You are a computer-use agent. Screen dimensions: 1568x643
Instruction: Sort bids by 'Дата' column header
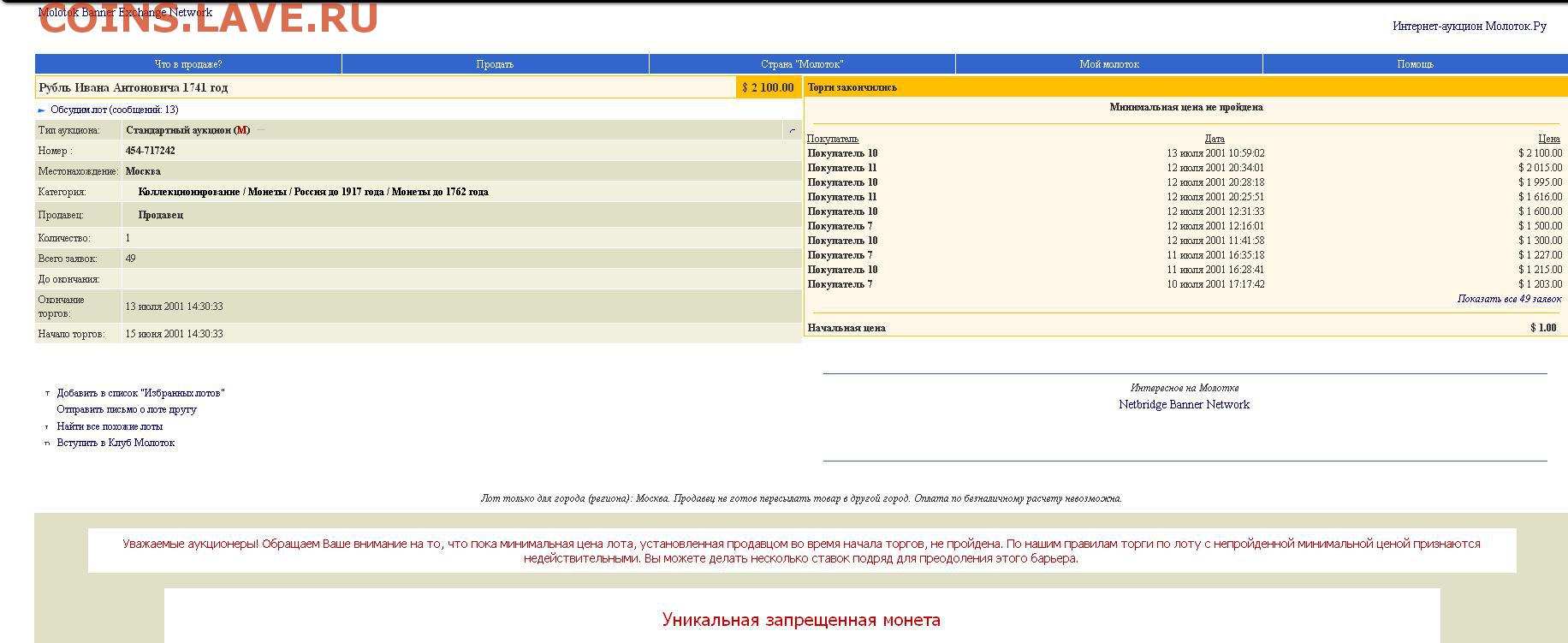pyautogui.click(x=1215, y=139)
